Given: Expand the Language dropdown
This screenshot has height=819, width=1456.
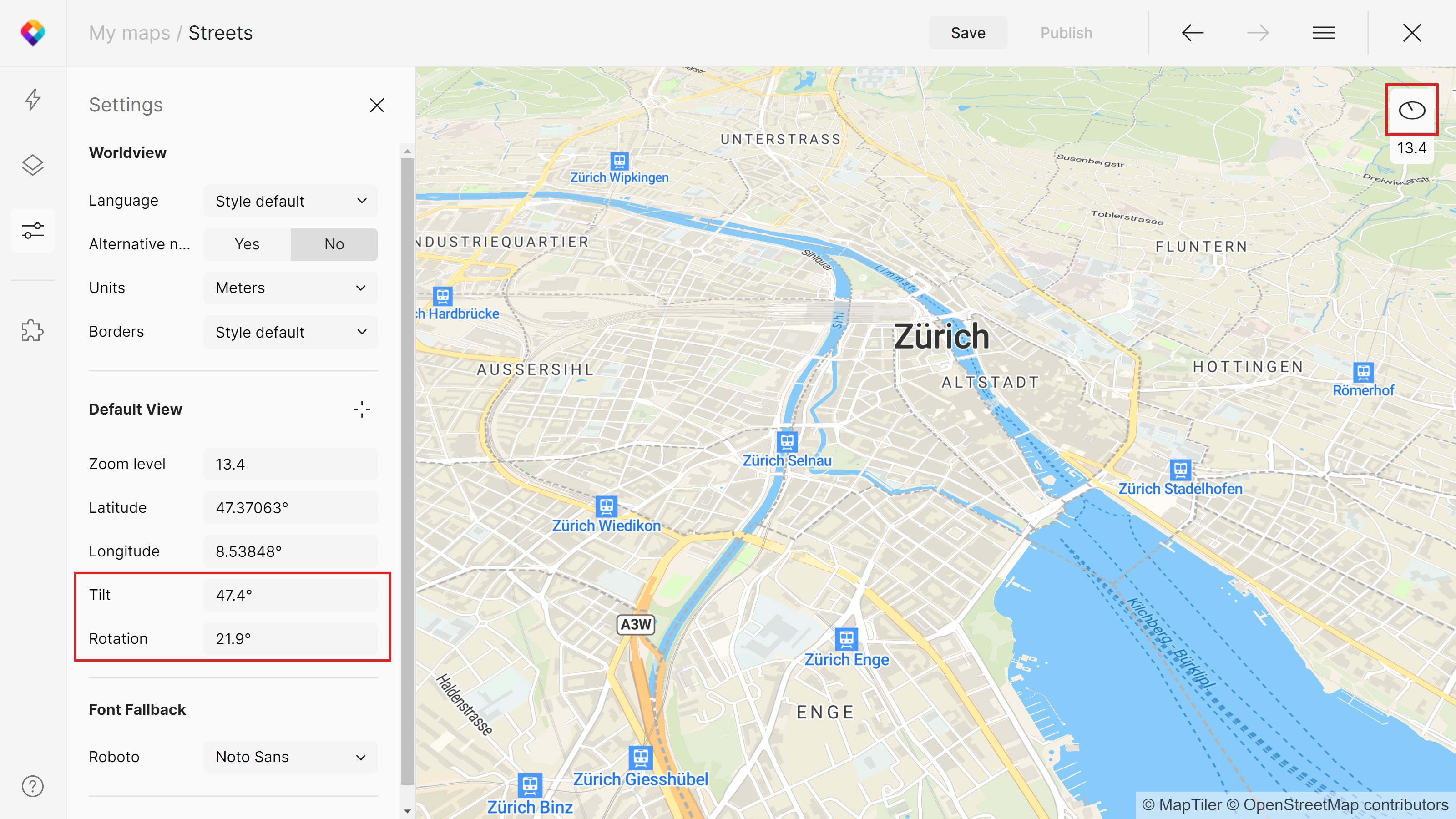Looking at the screenshot, I should [291, 201].
